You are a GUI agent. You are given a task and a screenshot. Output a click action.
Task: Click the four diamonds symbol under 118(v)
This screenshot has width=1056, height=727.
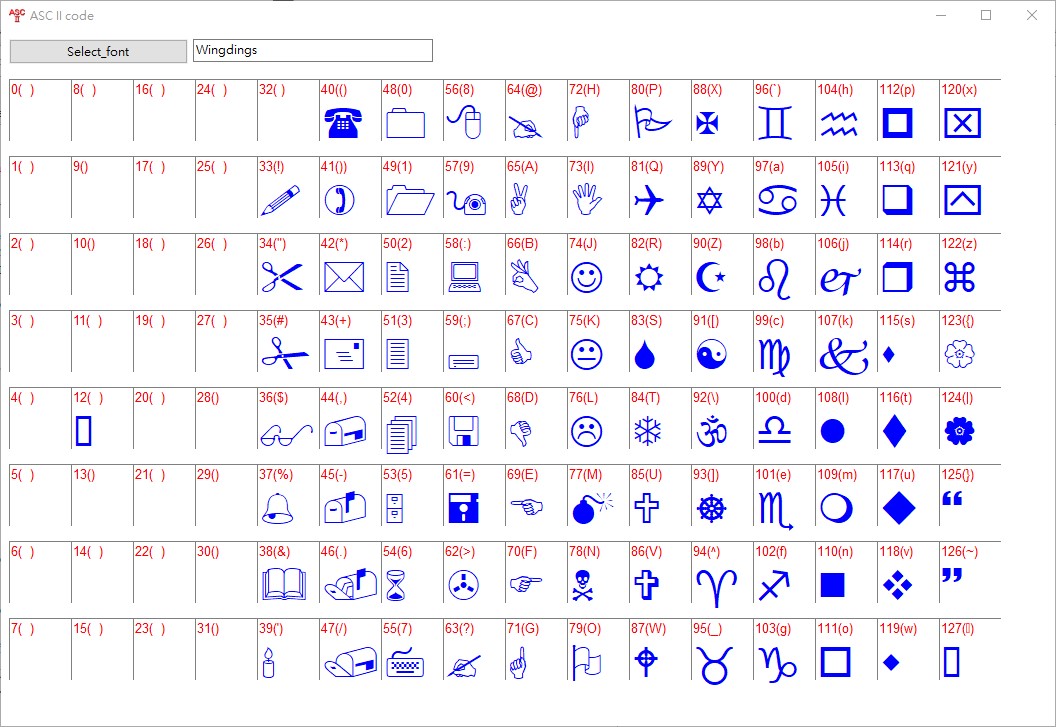coord(897,586)
